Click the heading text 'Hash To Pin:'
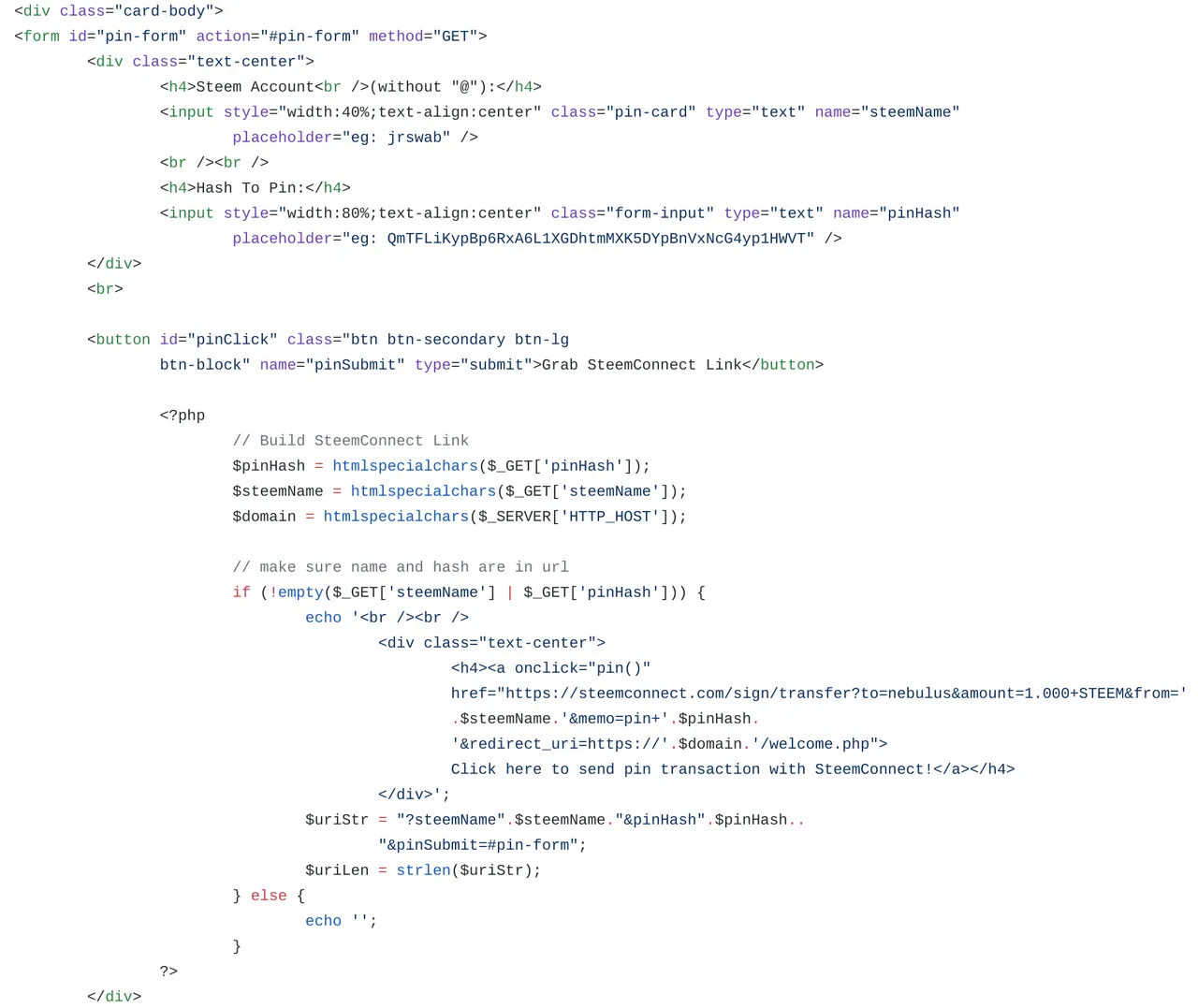The width and height of the screenshot is (1198, 1008). (x=250, y=188)
